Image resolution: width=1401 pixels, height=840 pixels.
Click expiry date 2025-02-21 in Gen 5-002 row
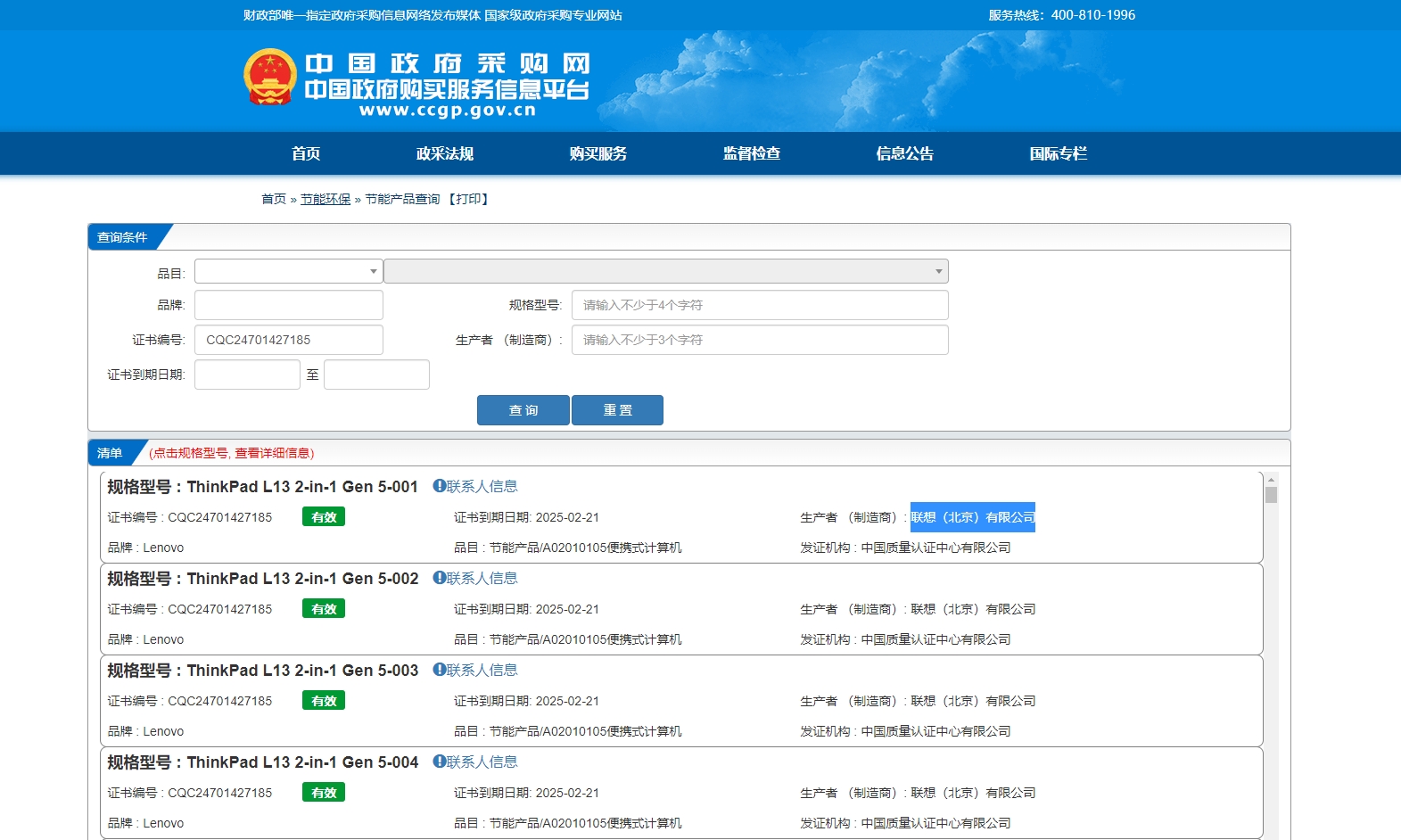pos(567,609)
